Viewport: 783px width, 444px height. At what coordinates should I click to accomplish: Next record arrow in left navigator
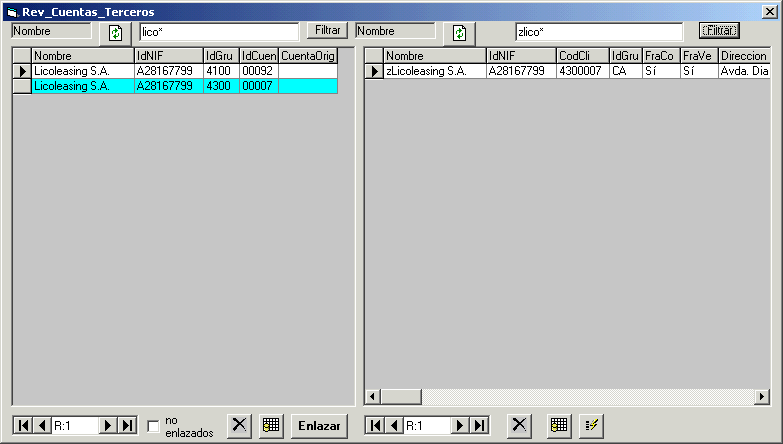click(x=109, y=426)
